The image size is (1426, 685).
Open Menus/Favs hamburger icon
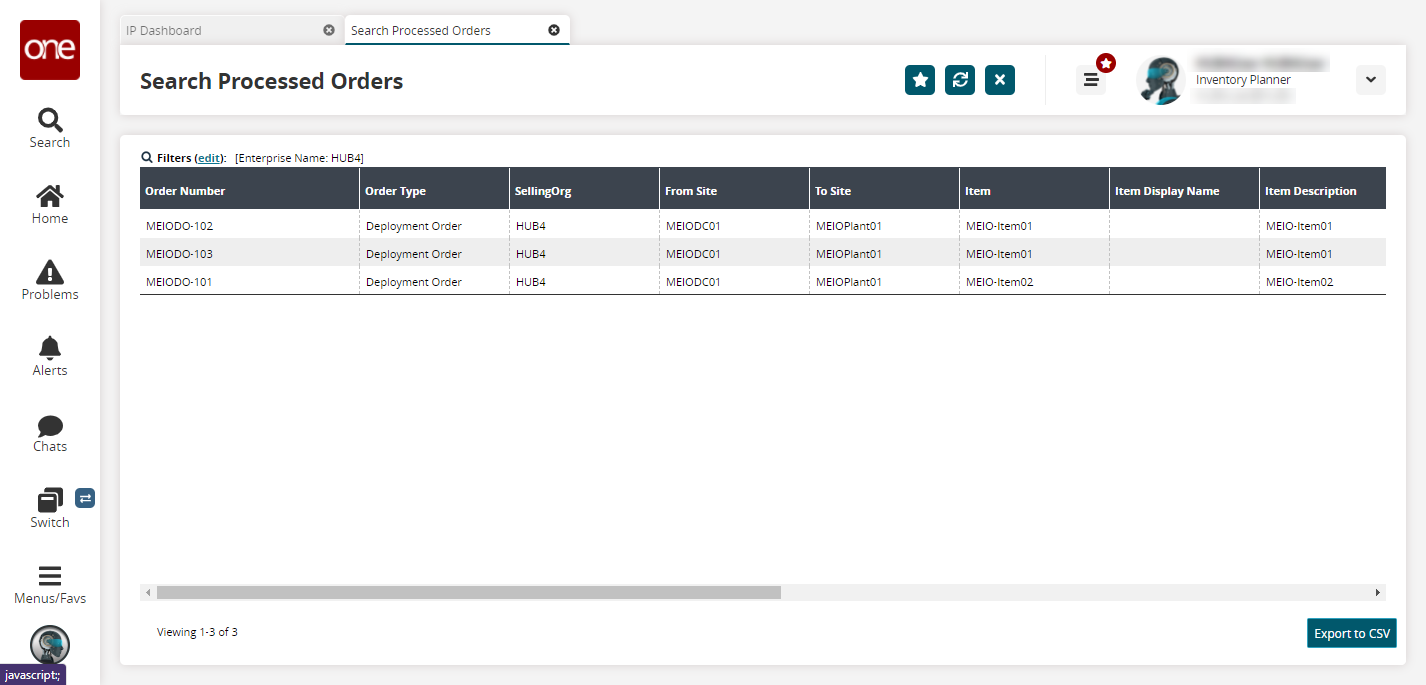pyautogui.click(x=49, y=576)
